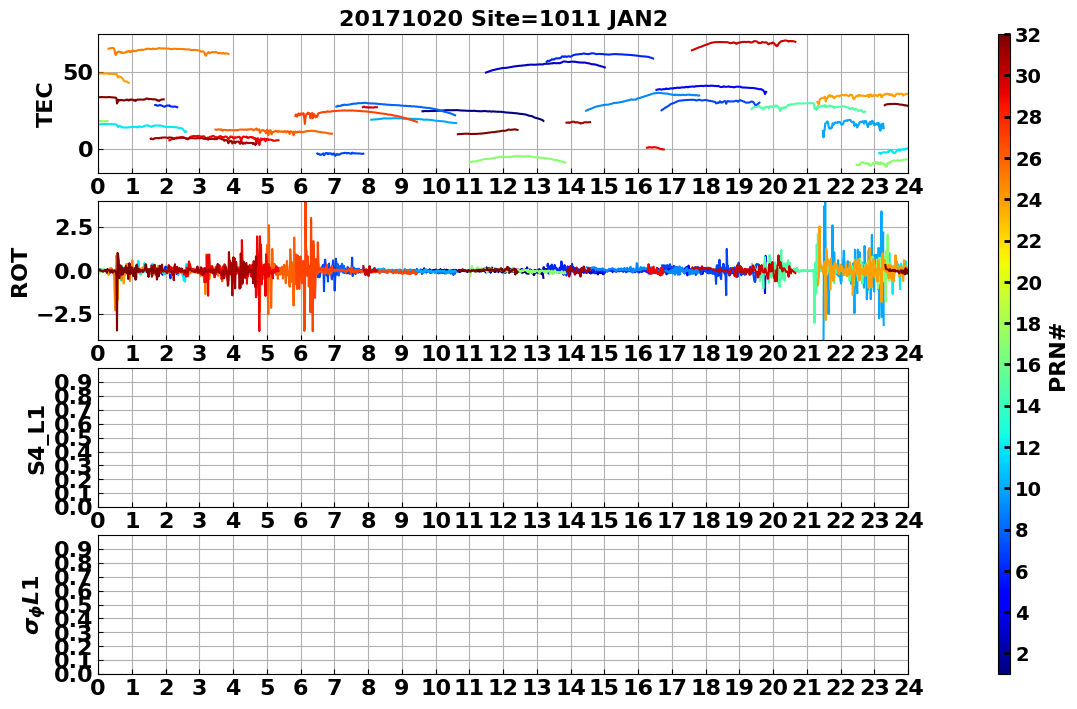
Task: Click the colorbar tick label 30
Action: coord(1028,76)
